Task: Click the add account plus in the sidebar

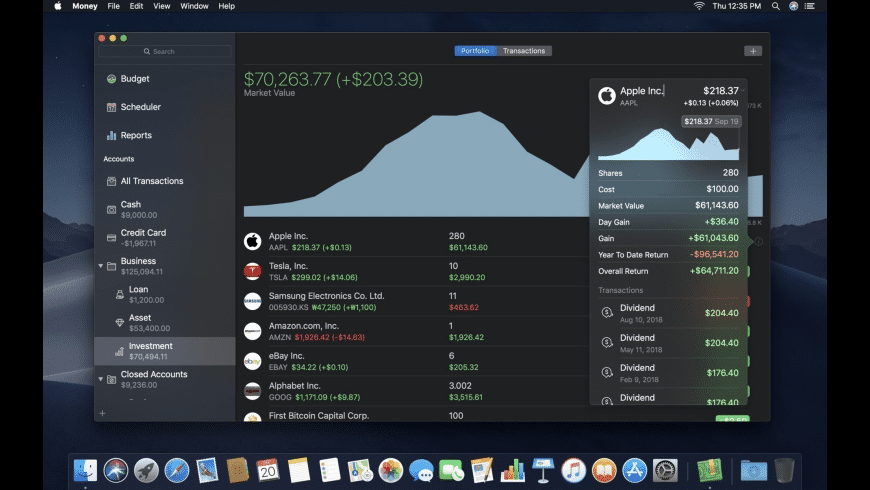Action: tap(102, 413)
